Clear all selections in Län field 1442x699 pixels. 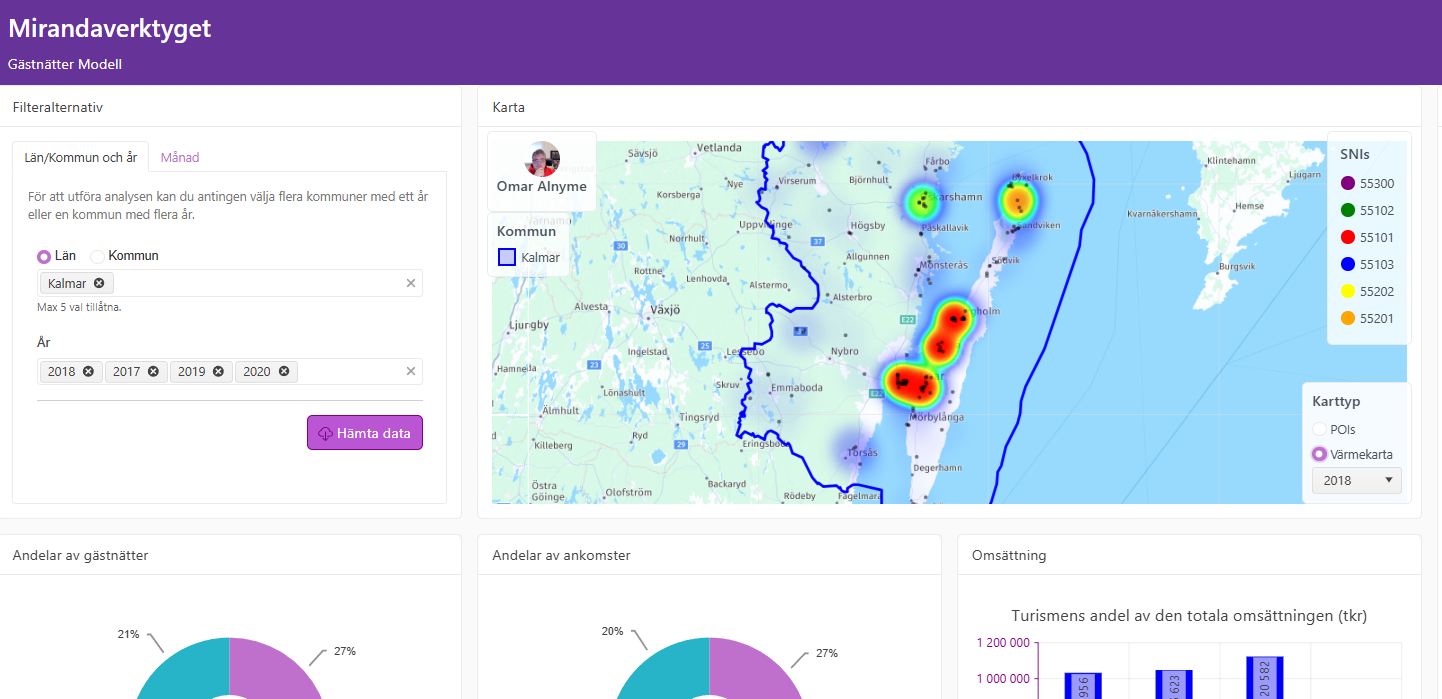(x=410, y=283)
